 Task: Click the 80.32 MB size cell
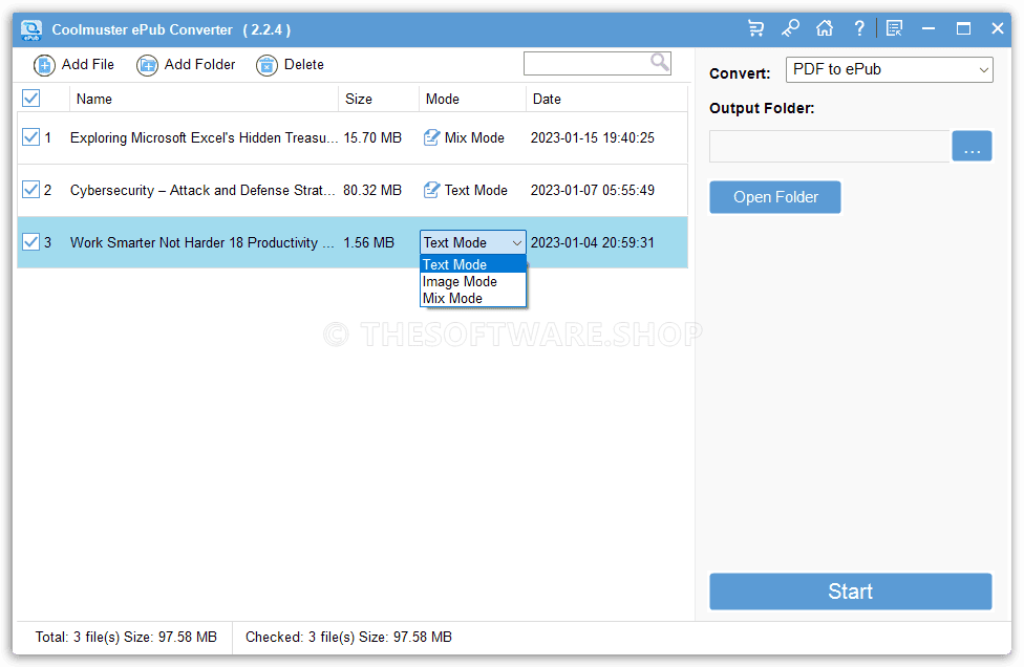372,190
